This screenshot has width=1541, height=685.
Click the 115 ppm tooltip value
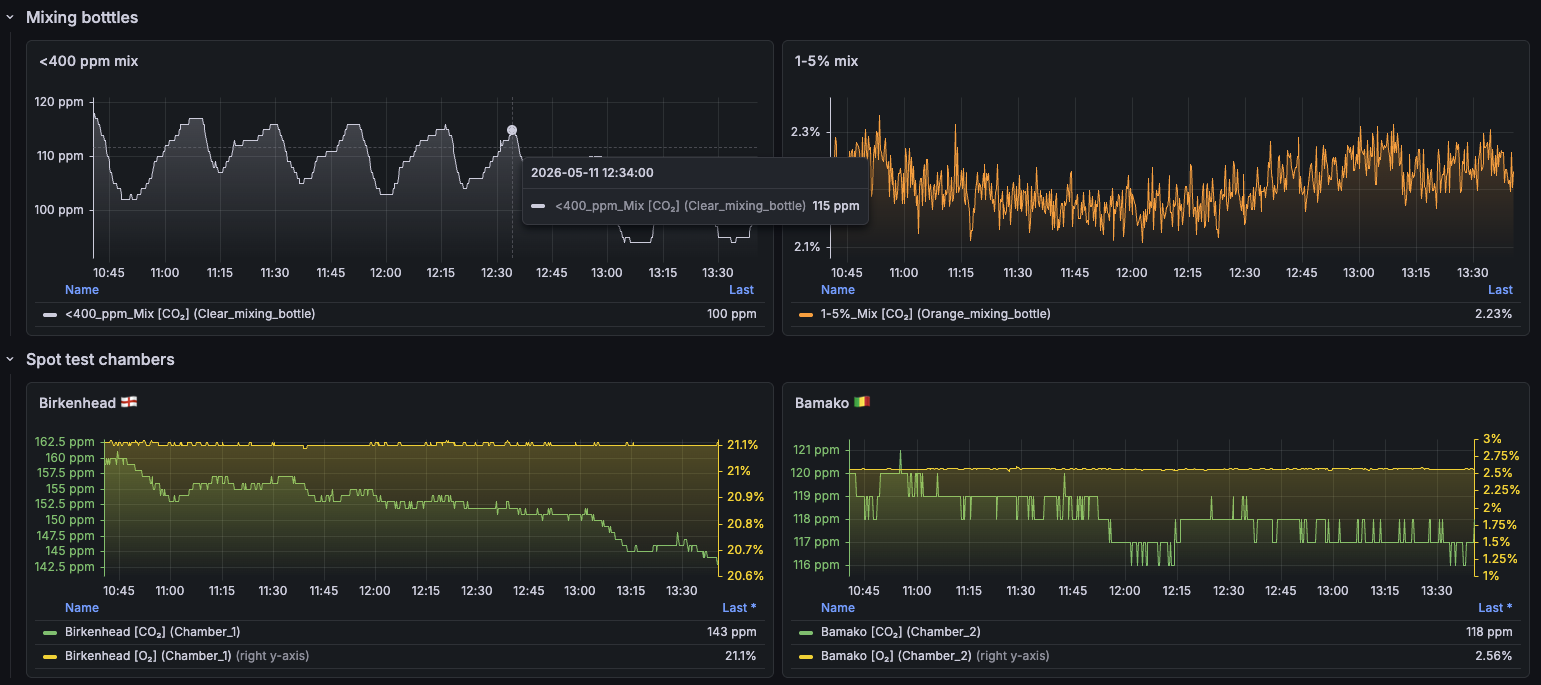point(836,206)
